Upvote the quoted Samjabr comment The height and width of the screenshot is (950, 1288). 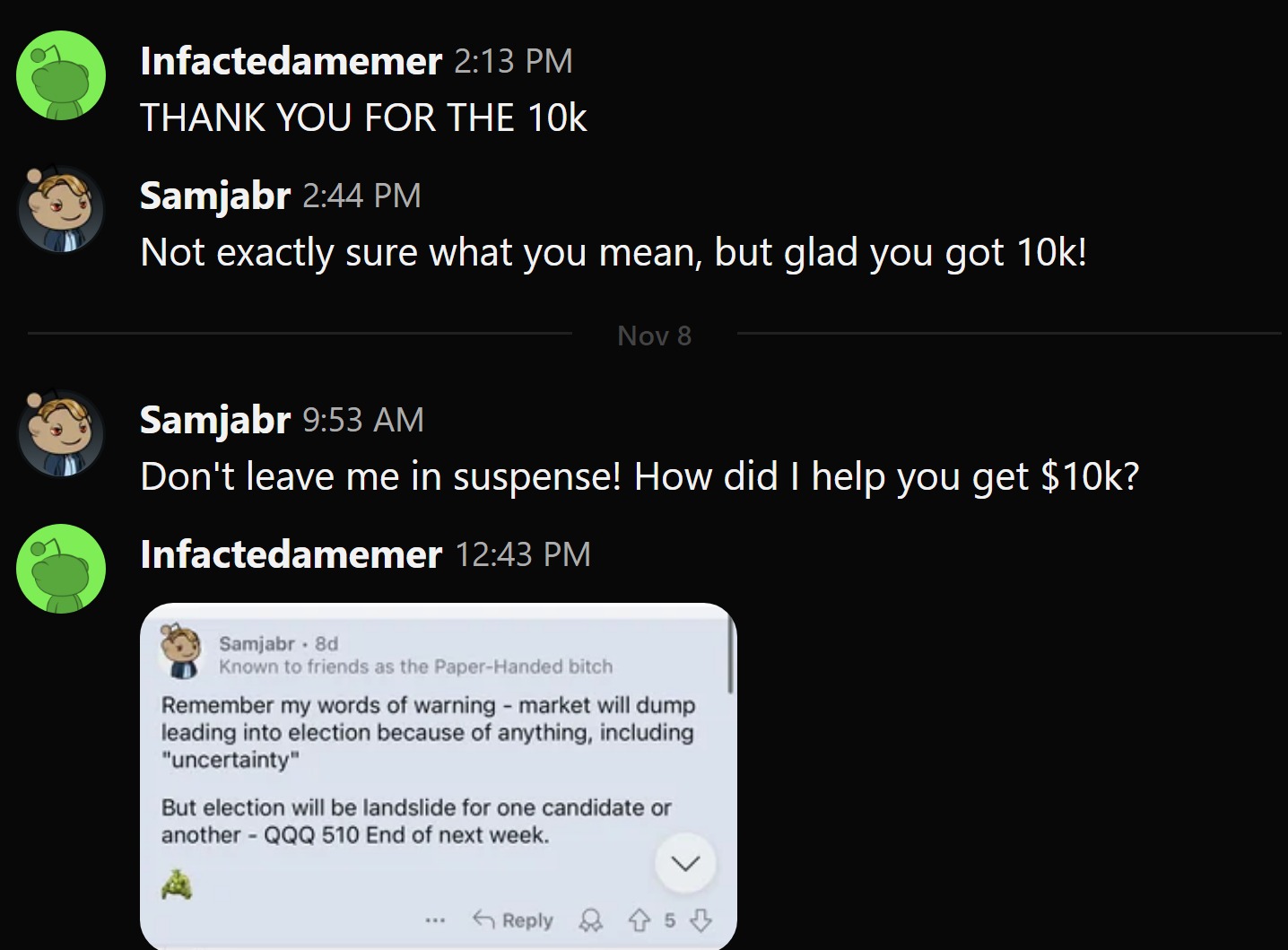tap(638, 920)
